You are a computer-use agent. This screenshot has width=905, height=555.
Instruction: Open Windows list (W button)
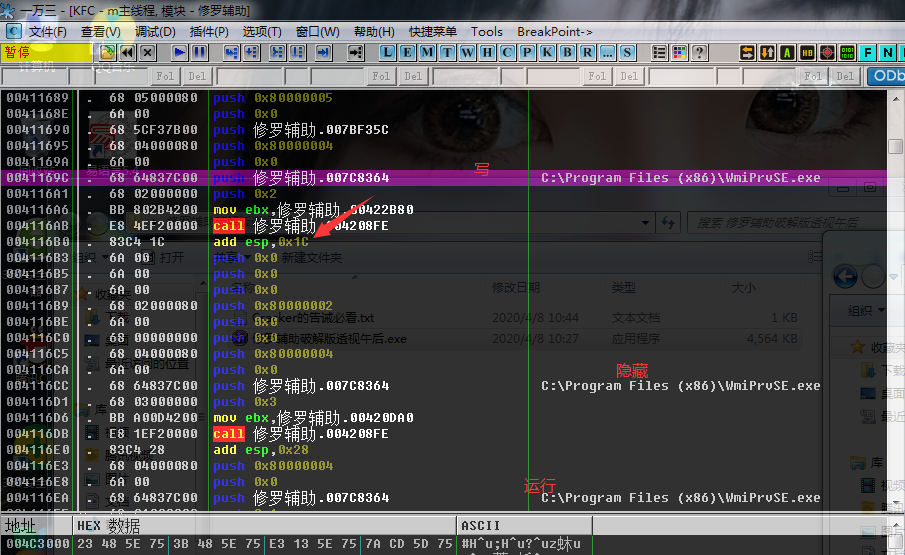click(468, 53)
